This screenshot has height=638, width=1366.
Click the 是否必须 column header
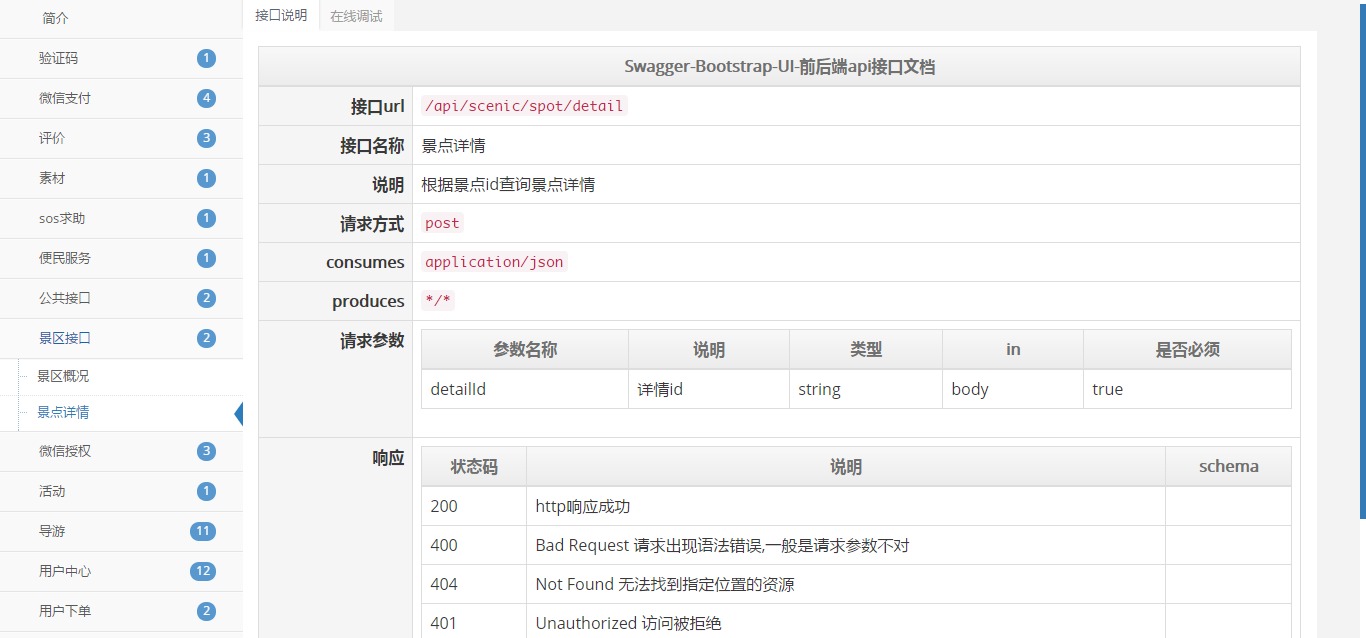1187,349
